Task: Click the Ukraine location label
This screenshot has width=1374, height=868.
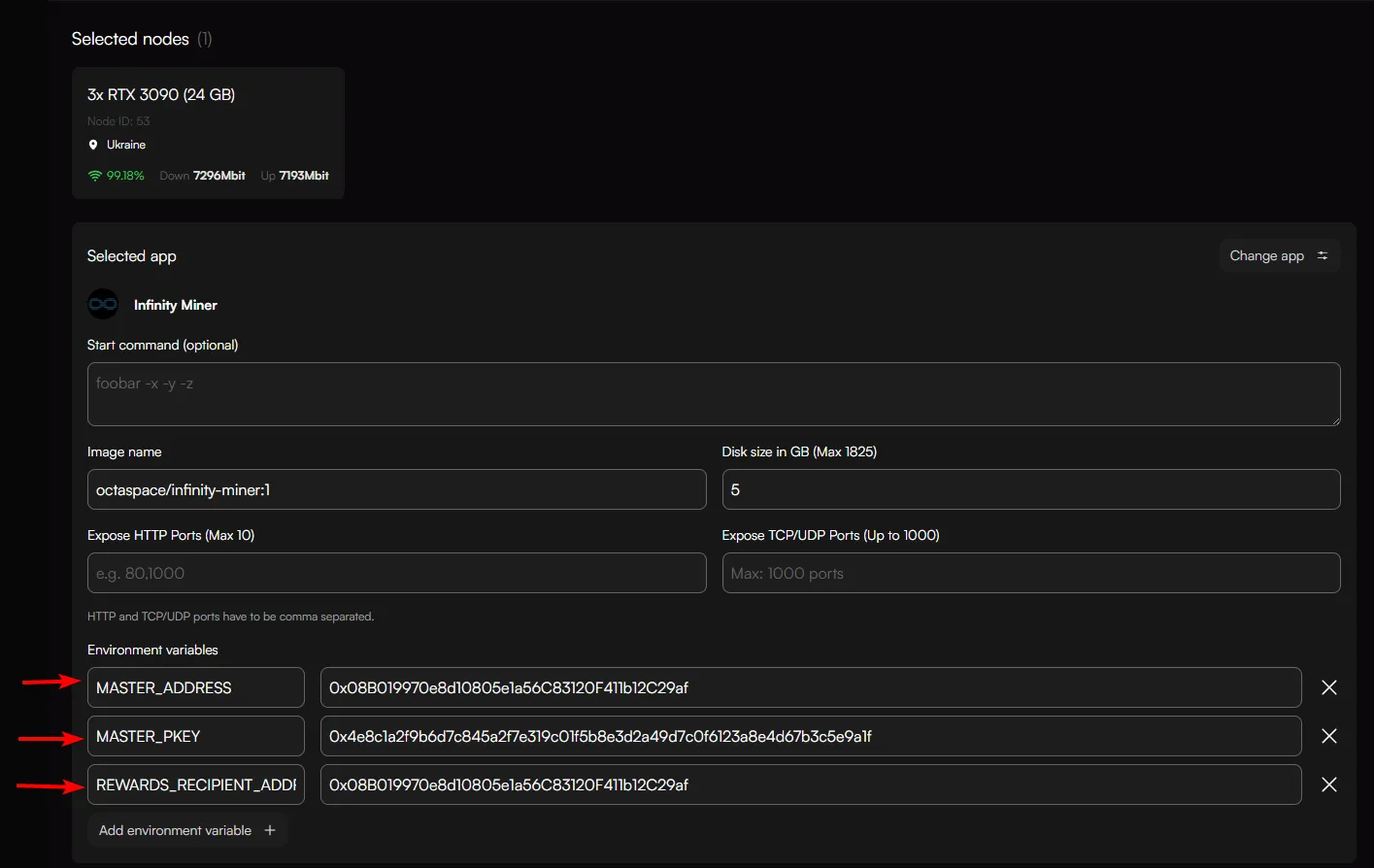Action: tap(126, 145)
